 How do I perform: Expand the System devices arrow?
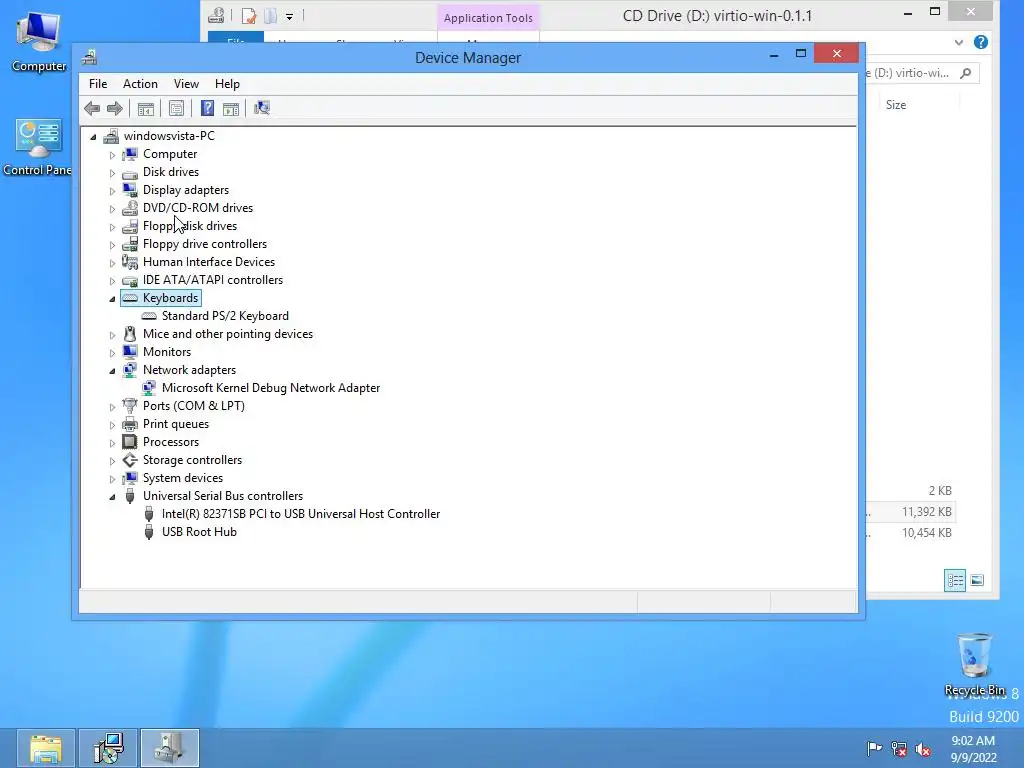[112, 479]
